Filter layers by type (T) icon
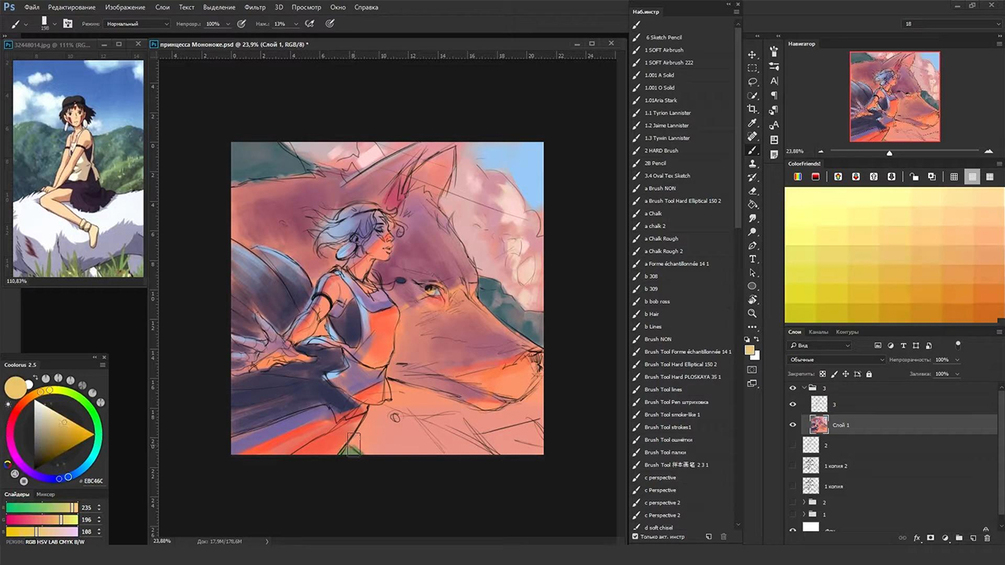The height and width of the screenshot is (565, 1005). (903, 345)
